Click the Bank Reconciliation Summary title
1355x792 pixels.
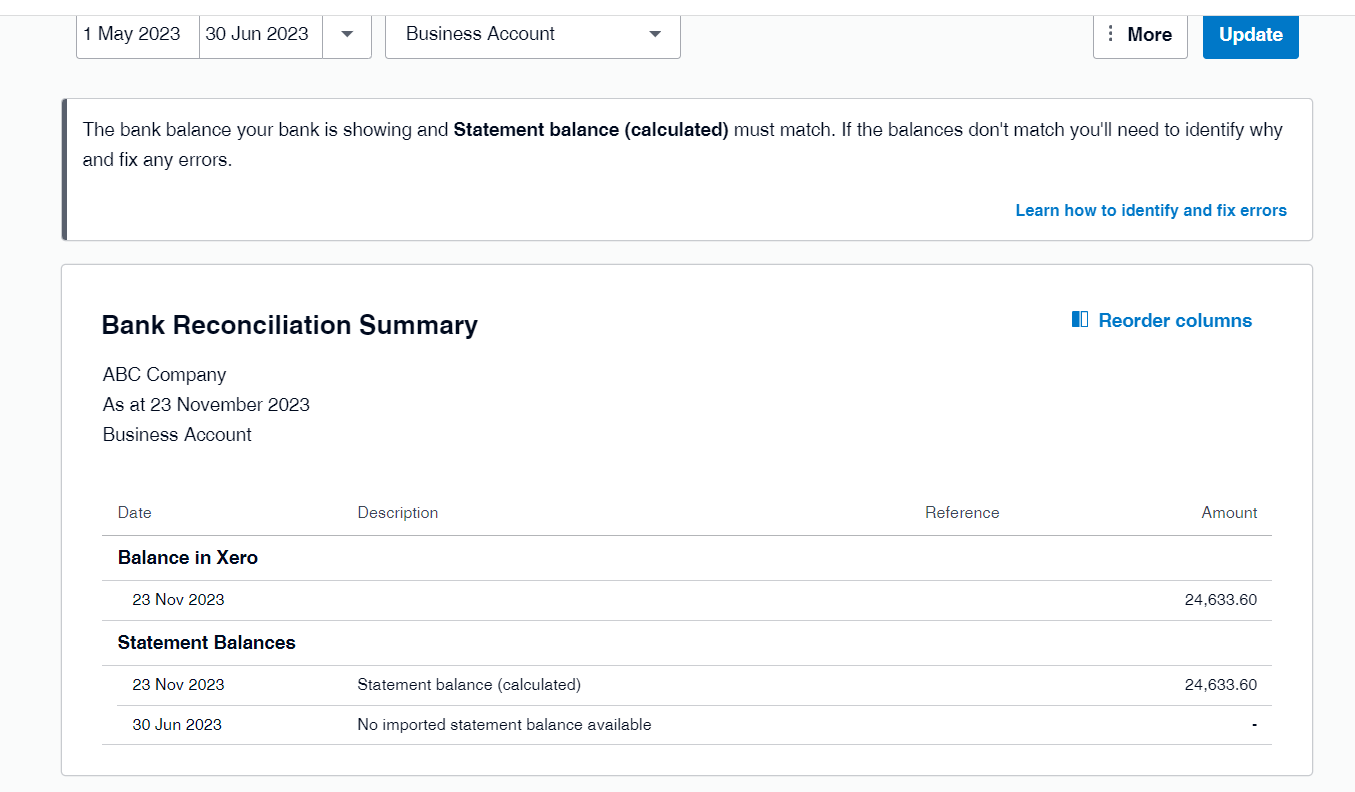point(290,325)
